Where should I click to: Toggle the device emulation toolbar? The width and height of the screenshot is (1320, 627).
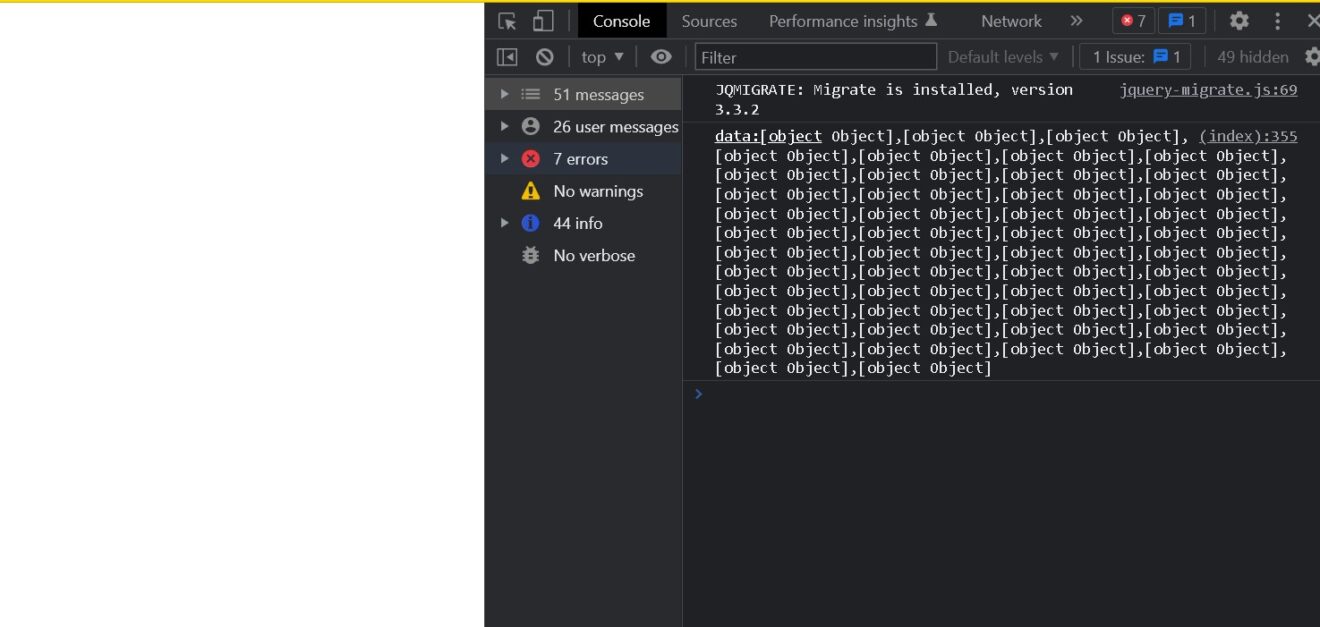click(x=541, y=20)
